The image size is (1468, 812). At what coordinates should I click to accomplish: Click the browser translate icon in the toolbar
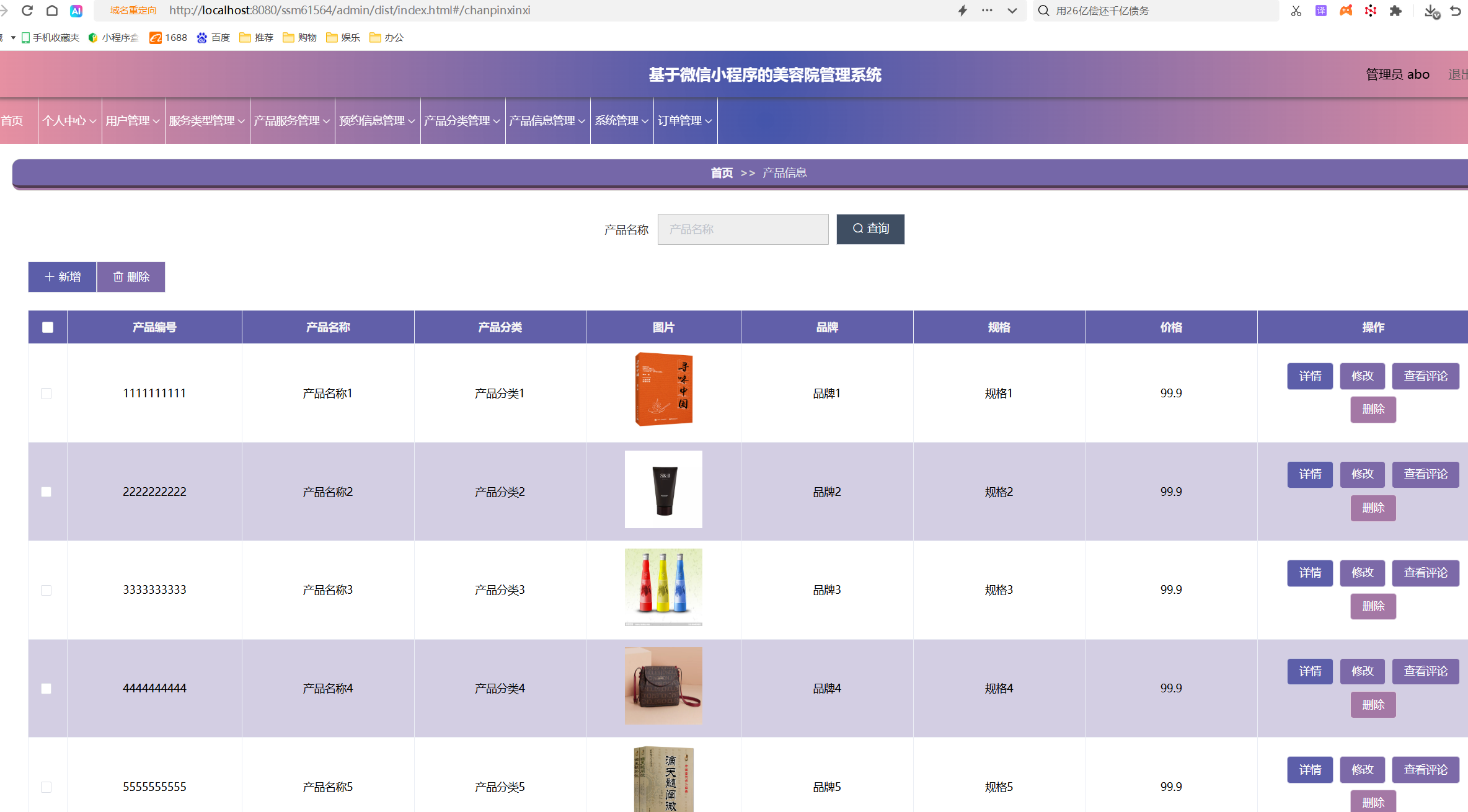click(x=1321, y=11)
